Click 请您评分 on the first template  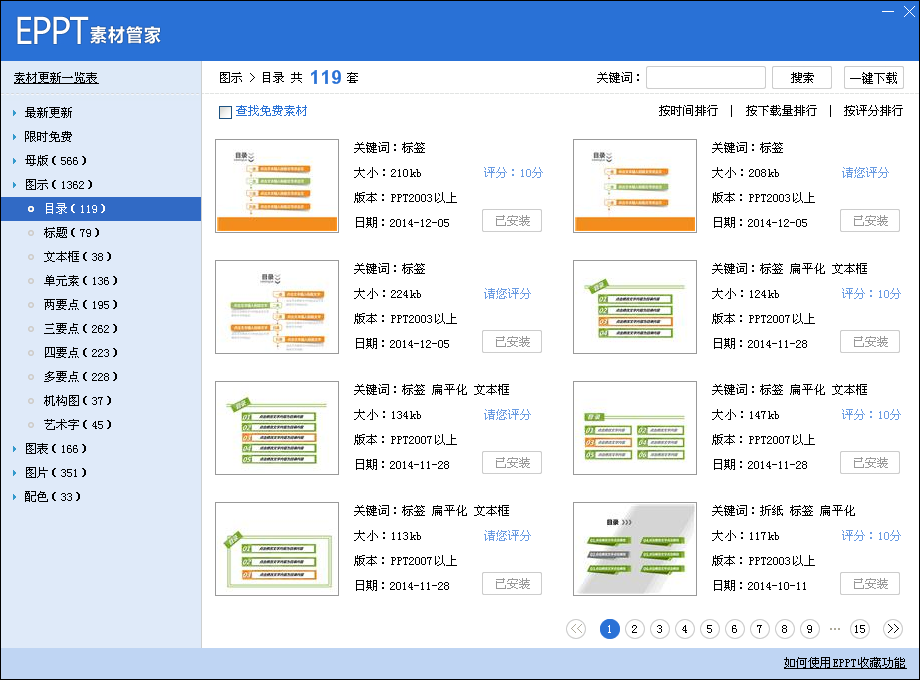pos(865,172)
